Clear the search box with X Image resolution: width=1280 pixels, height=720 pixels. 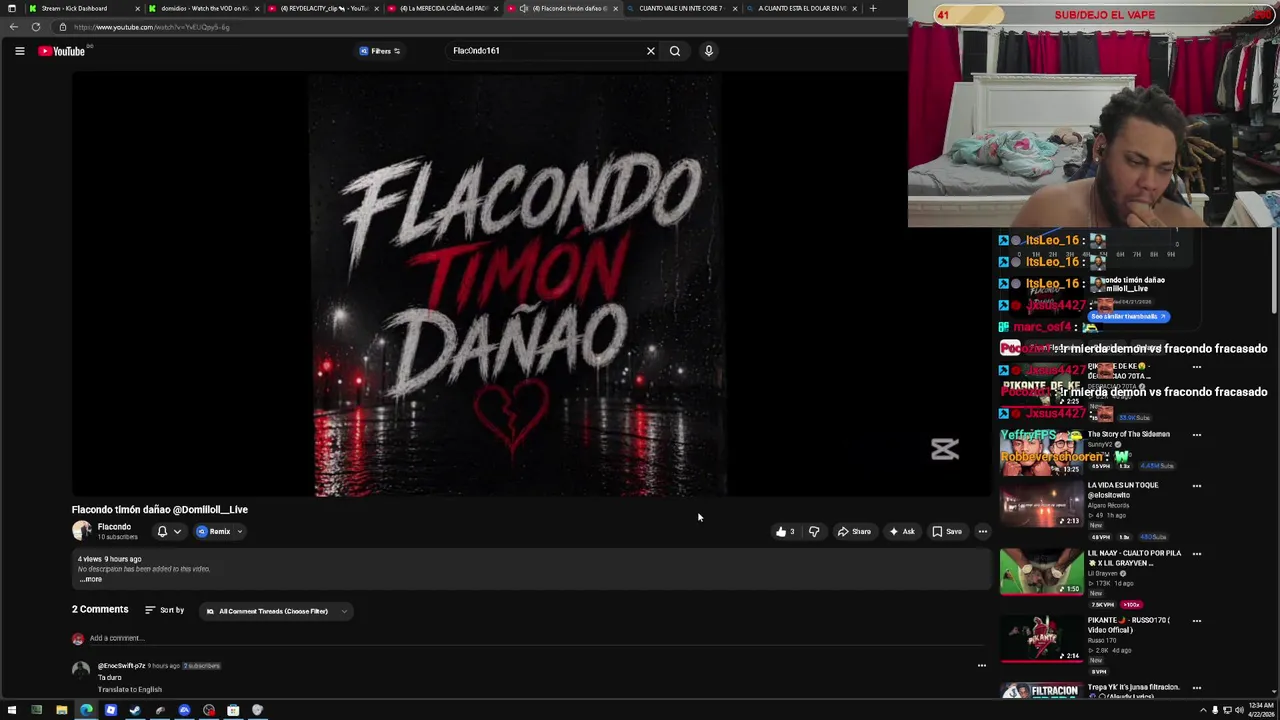[651, 51]
